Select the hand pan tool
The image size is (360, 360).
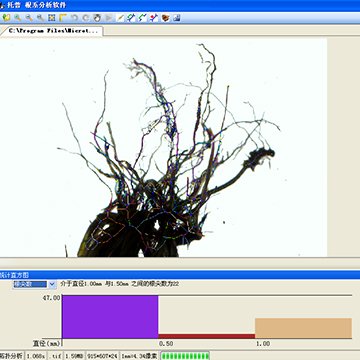pyautogui.click(x=97, y=18)
